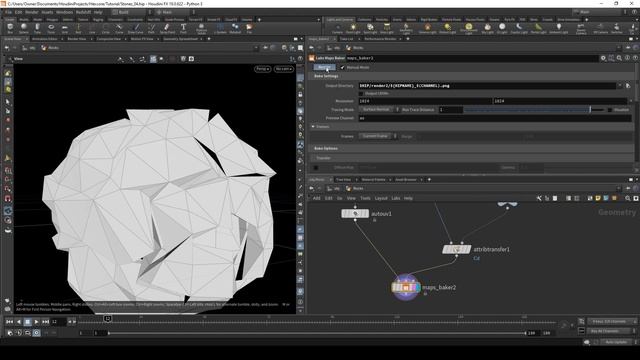
Task: Select the Tube shelf tool
Action: (37, 28)
